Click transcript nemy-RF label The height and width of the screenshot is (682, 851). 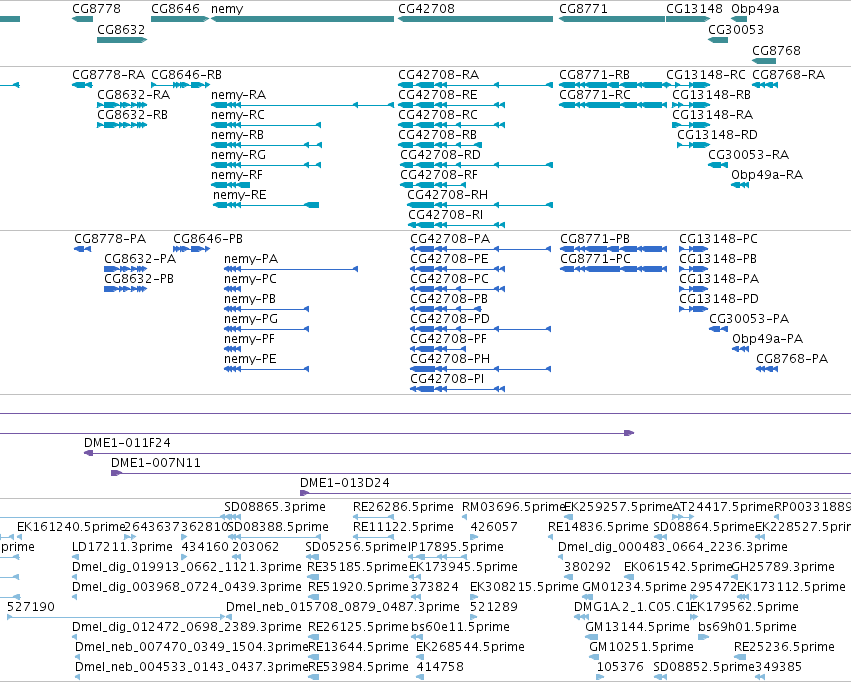[x=237, y=175]
